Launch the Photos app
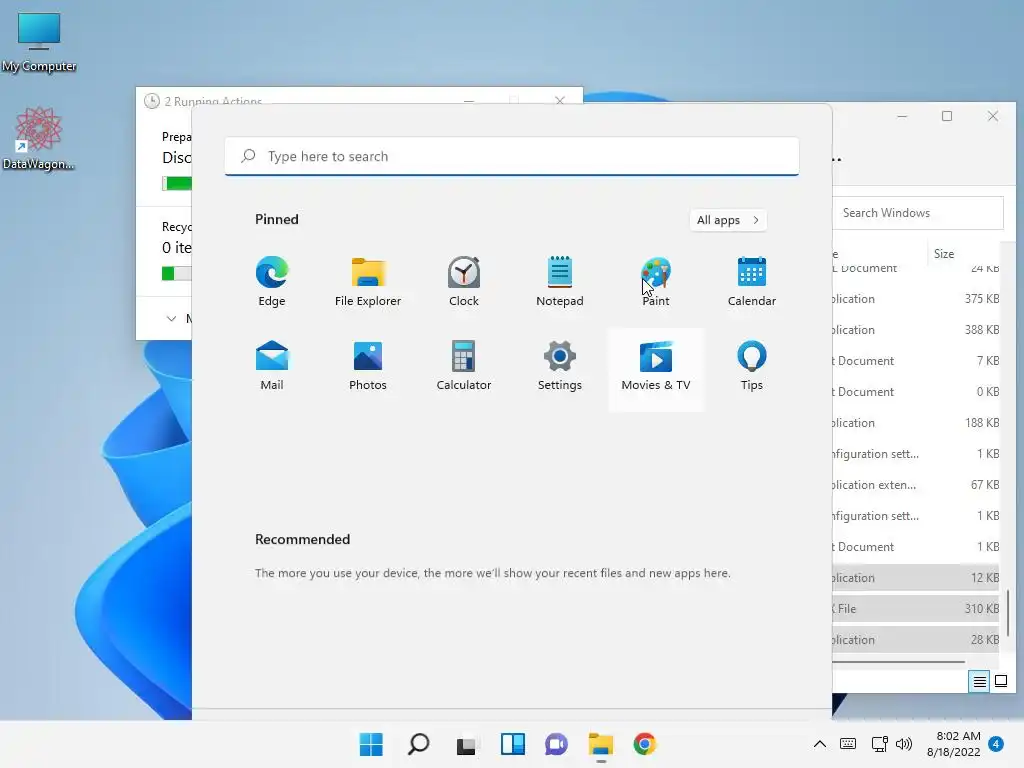1024x768 pixels. tap(368, 366)
